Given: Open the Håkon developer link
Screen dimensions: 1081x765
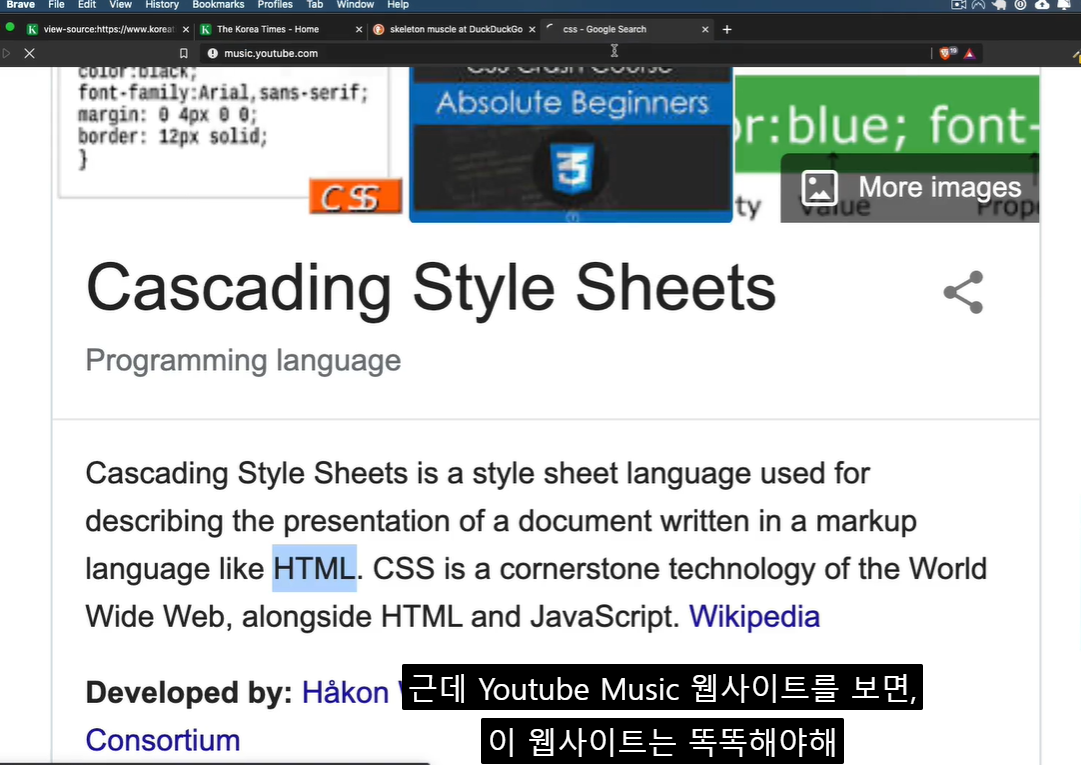Looking at the screenshot, I should (x=345, y=692).
